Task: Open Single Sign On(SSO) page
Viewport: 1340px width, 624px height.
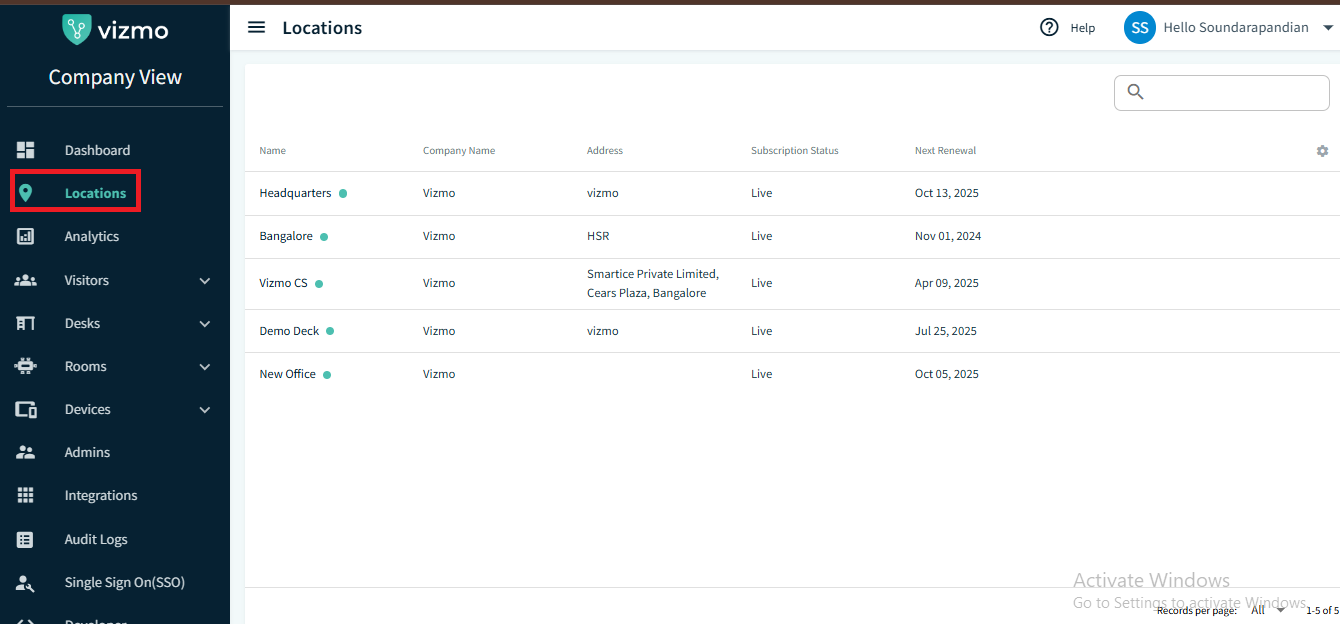Action: pyautogui.click(x=124, y=583)
